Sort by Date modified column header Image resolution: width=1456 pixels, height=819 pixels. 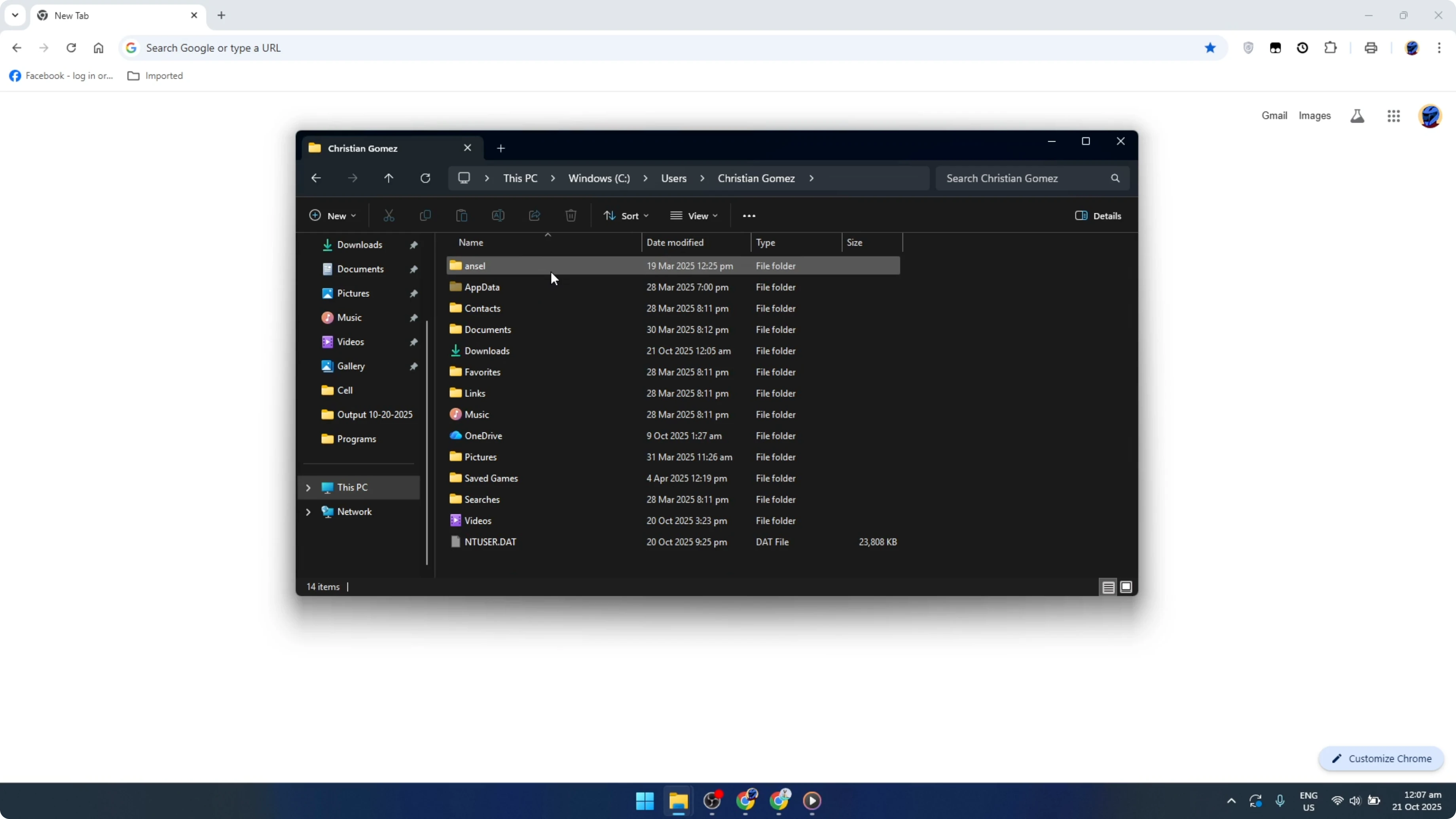point(696,243)
